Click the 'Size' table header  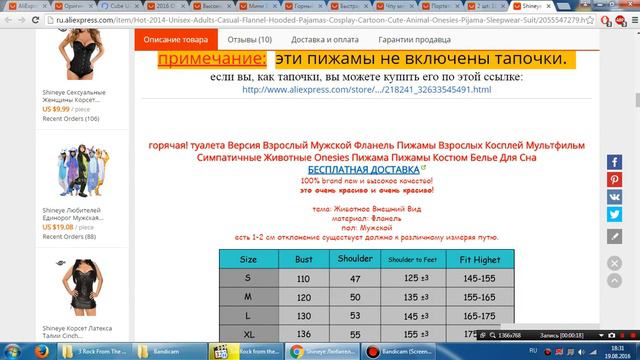pos(248,259)
